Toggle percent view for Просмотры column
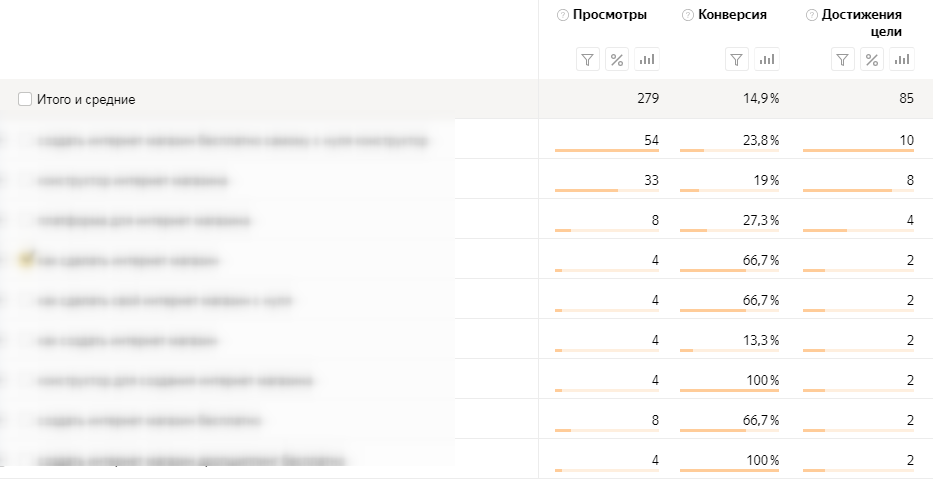Viewport: 933px width, 479px height. [x=616, y=60]
